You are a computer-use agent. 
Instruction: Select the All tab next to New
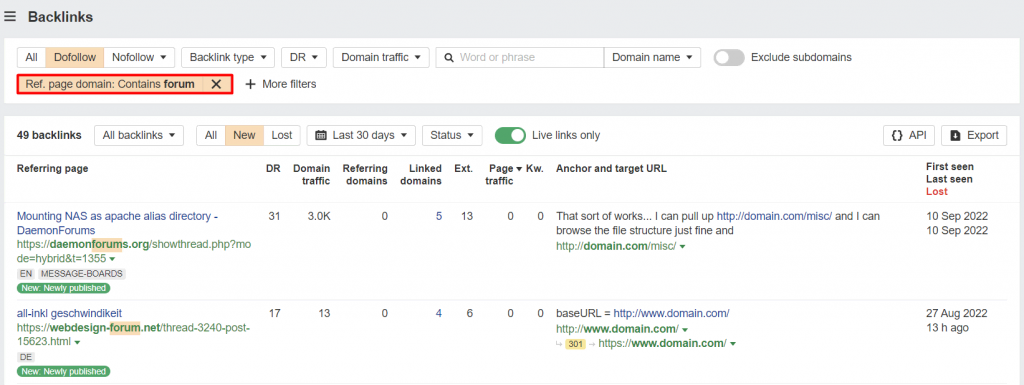211,135
